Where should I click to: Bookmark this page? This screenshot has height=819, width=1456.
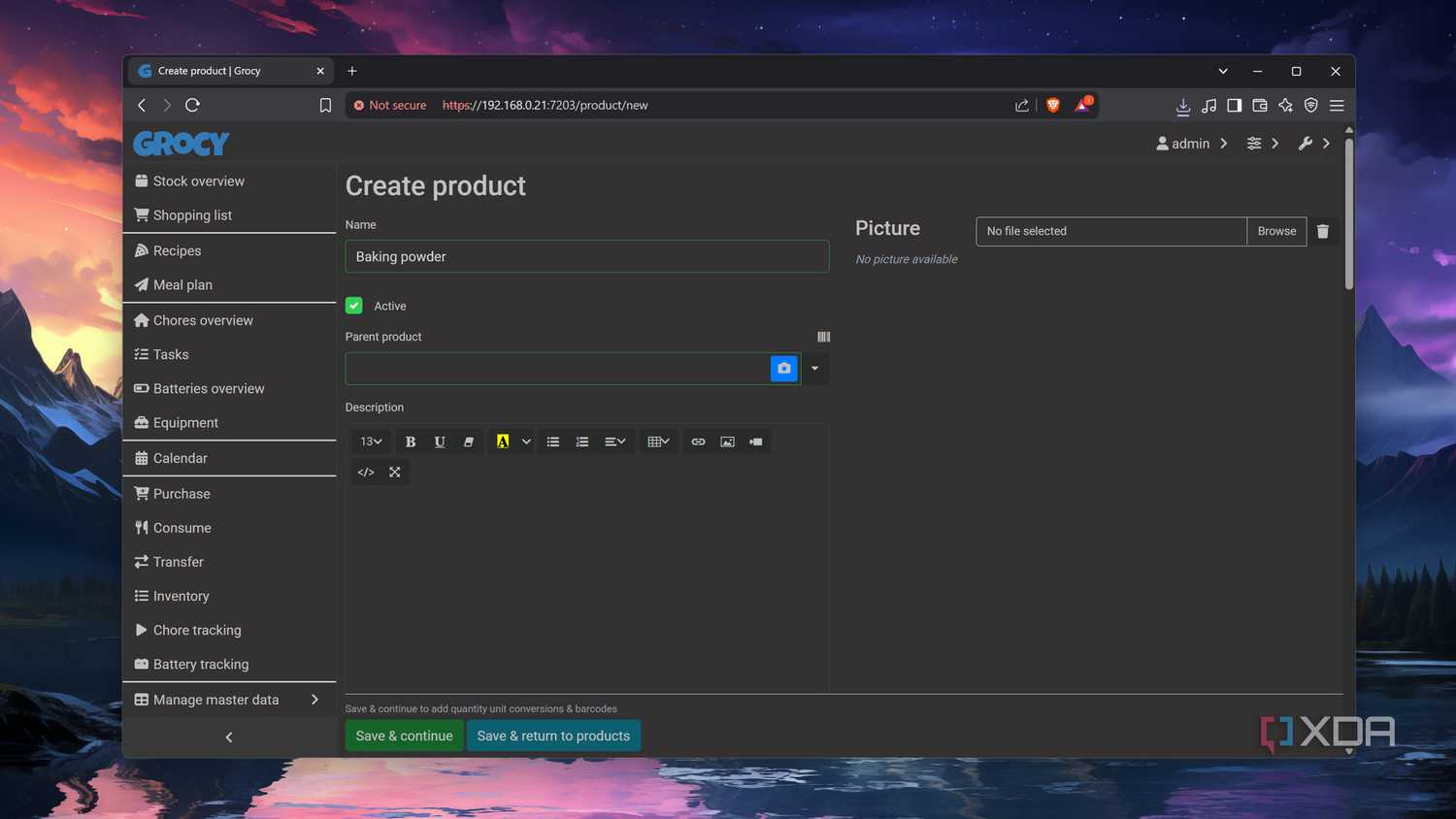pyautogui.click(x=325, y=105)
